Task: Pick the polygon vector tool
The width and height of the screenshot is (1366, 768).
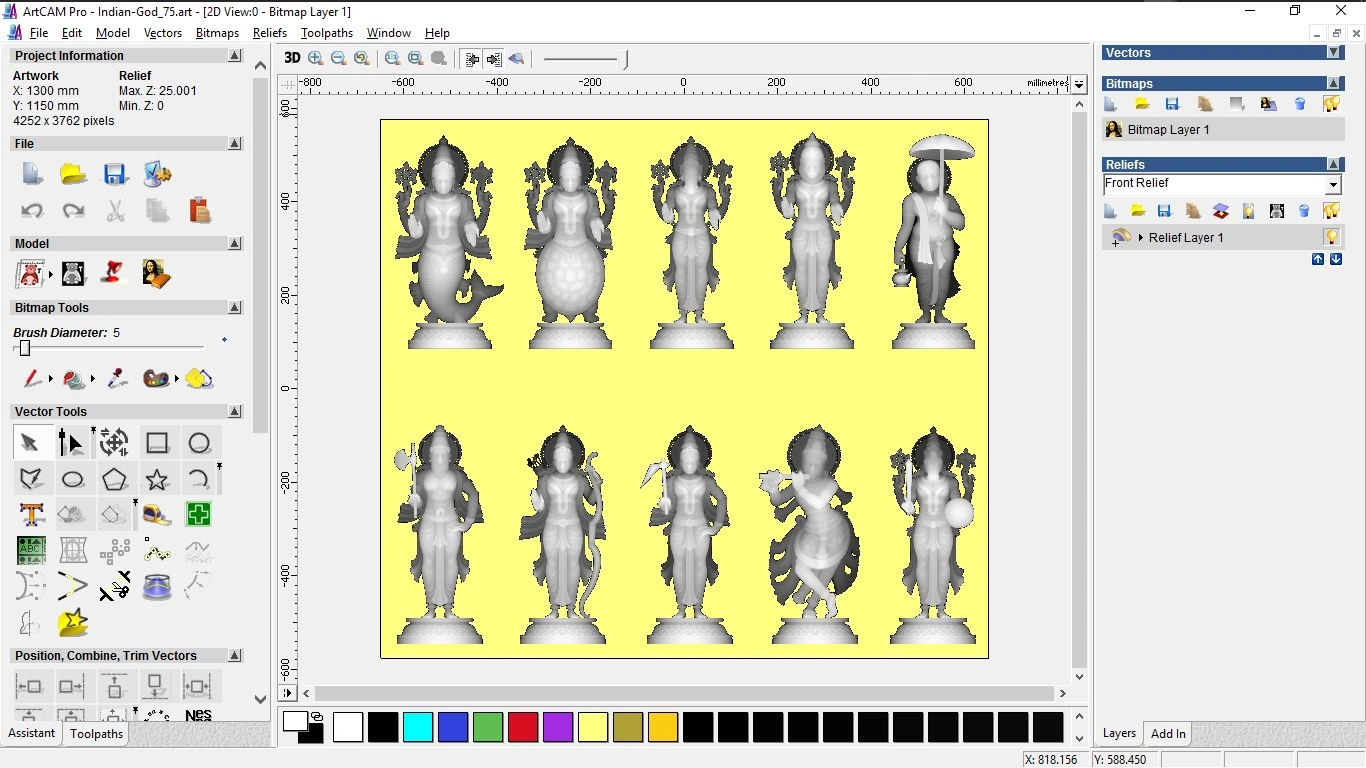Action: coord(115,479)
